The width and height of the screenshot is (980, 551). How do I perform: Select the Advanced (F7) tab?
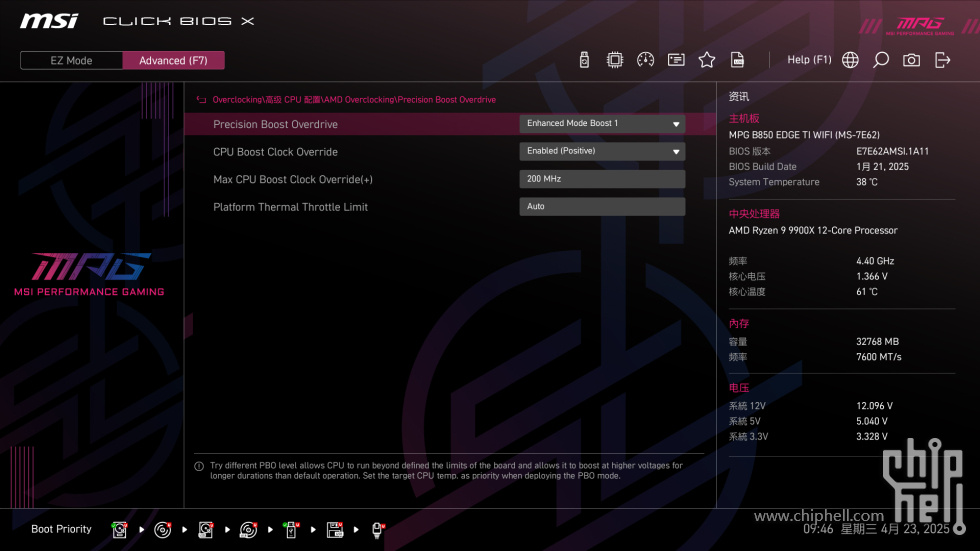click(173, 61)
